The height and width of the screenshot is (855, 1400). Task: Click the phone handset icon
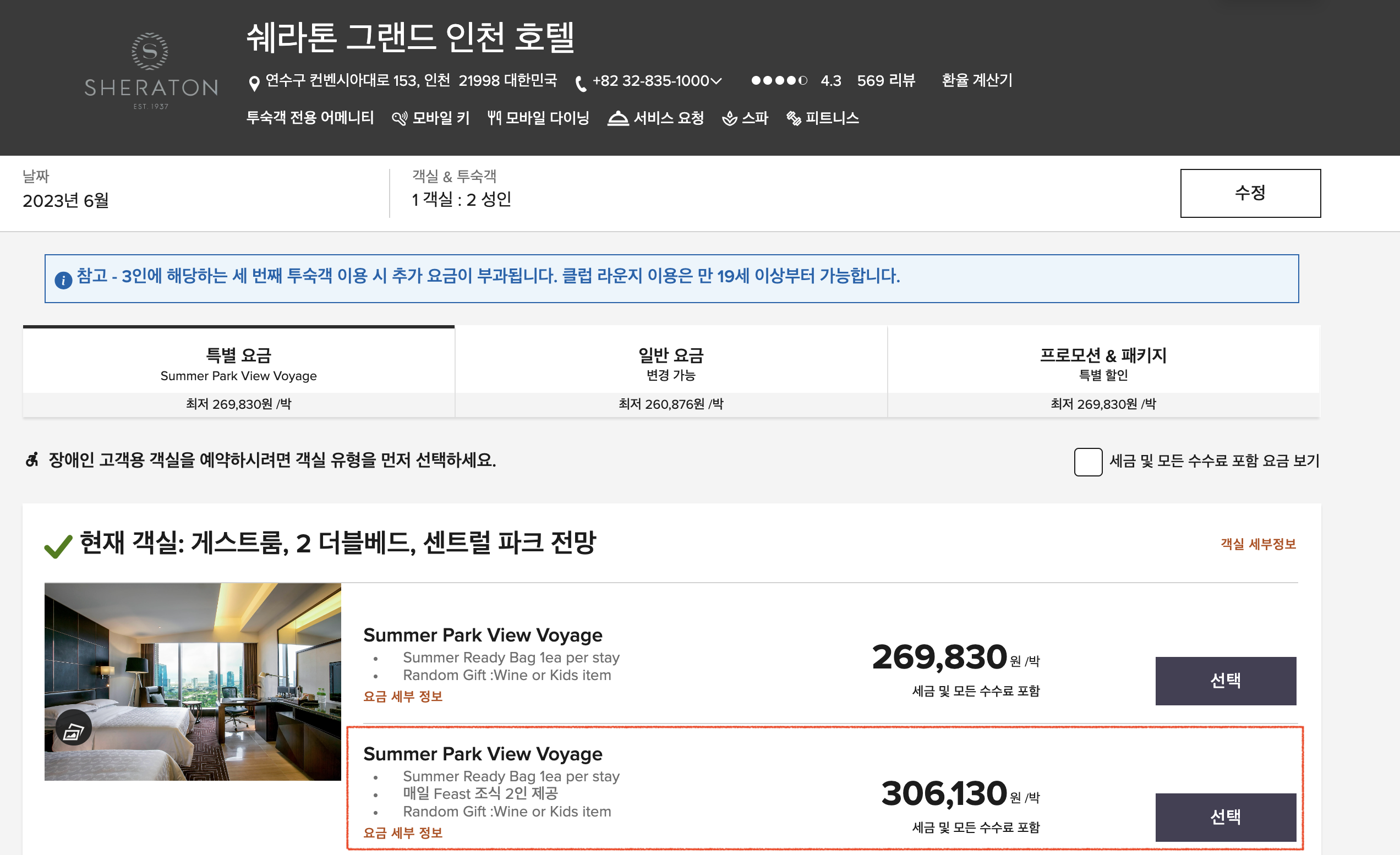tap(580, 84)
